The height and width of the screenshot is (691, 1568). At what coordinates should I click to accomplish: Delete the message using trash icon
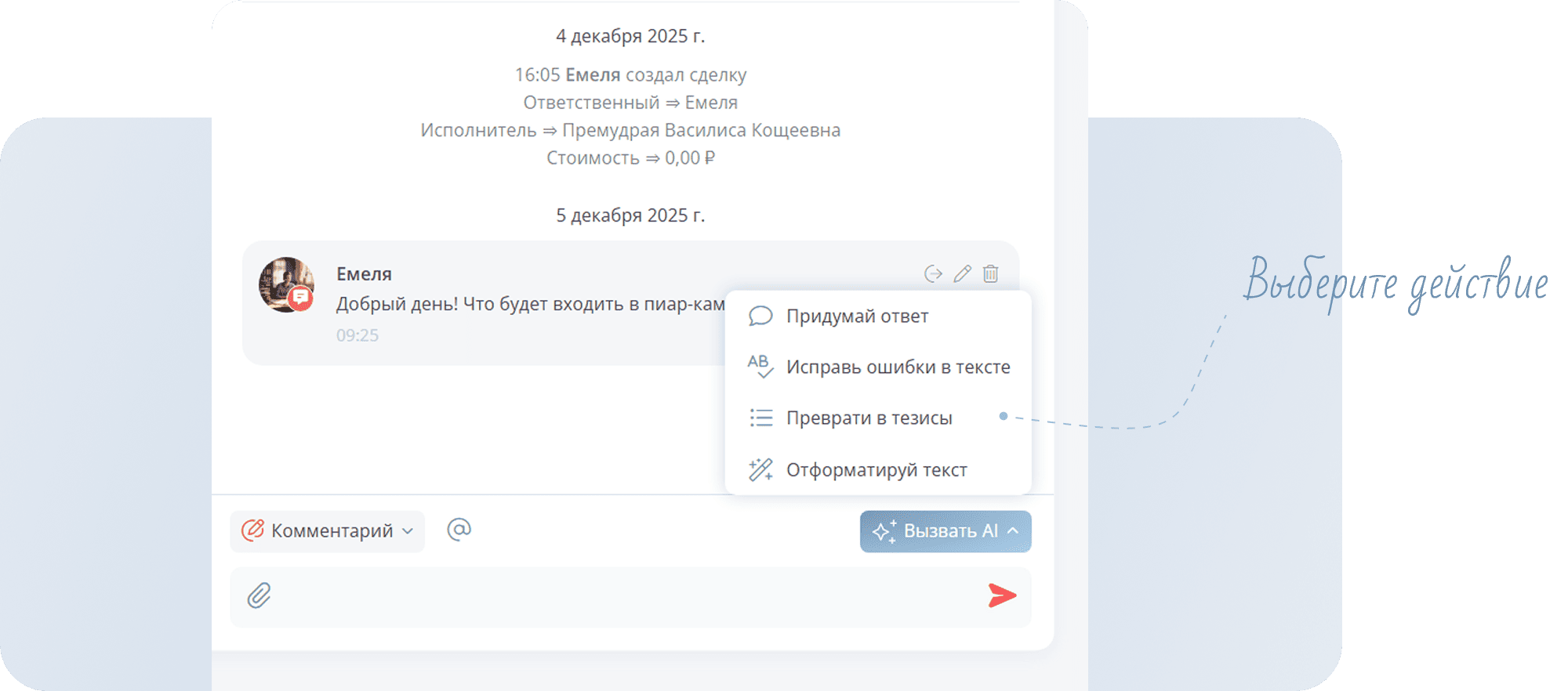click(x=991, y=273)
